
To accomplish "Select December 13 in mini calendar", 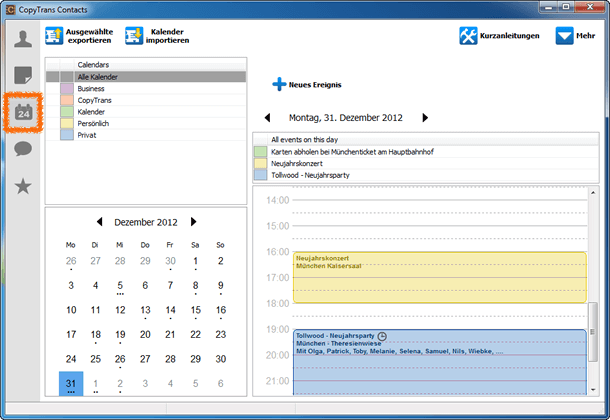I will (145, 310).
